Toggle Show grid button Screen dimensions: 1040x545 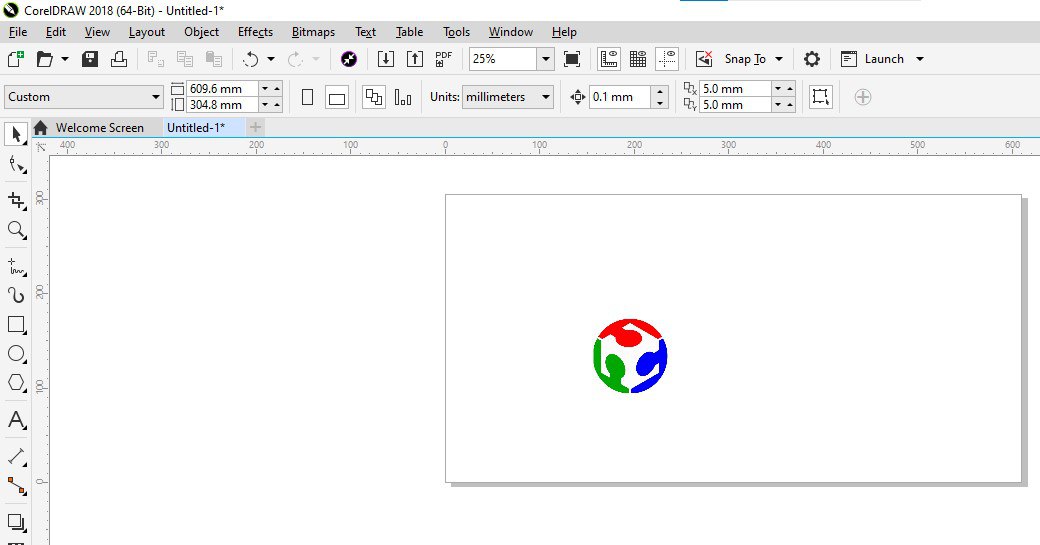pyautogui.click(x=638, y=59)
